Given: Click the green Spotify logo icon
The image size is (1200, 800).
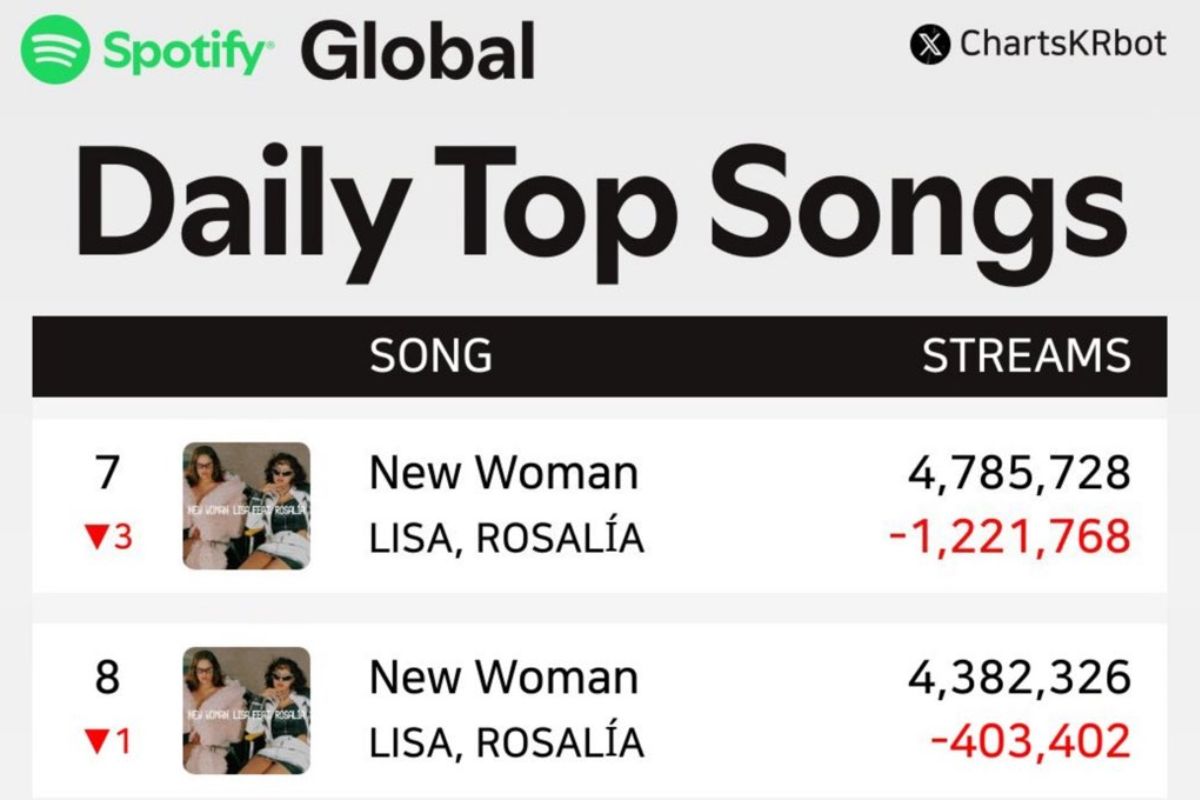Looking at the screenshot, I should tap(56, 48).
